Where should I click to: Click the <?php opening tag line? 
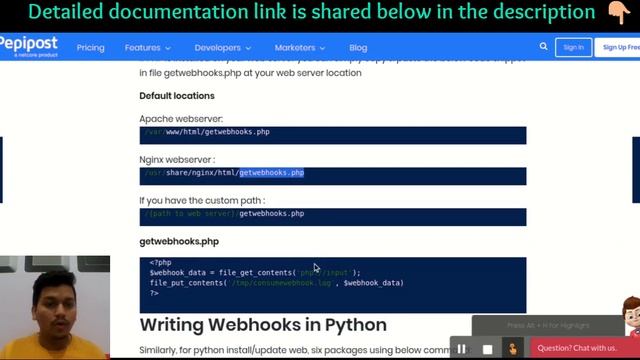160,262
